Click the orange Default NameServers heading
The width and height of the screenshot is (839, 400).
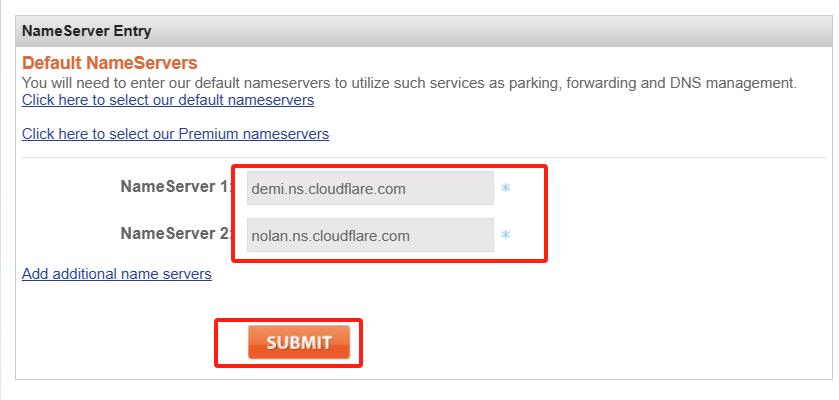[110, 64]
